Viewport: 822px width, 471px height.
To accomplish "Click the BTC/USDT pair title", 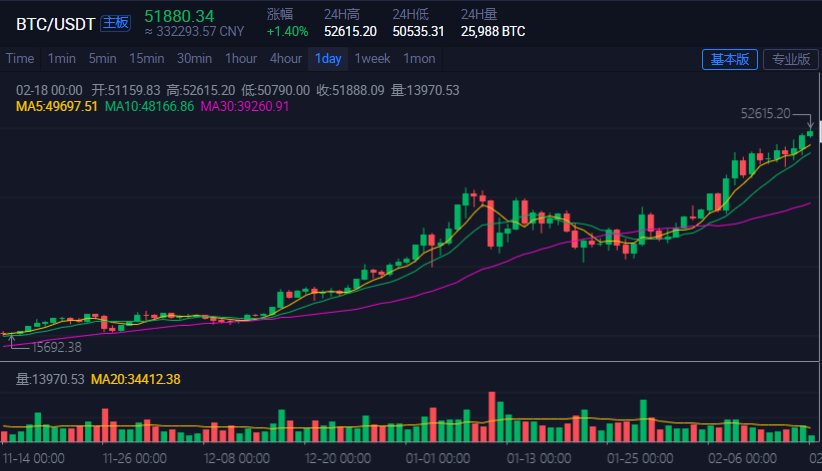I will tap(56, 24).
